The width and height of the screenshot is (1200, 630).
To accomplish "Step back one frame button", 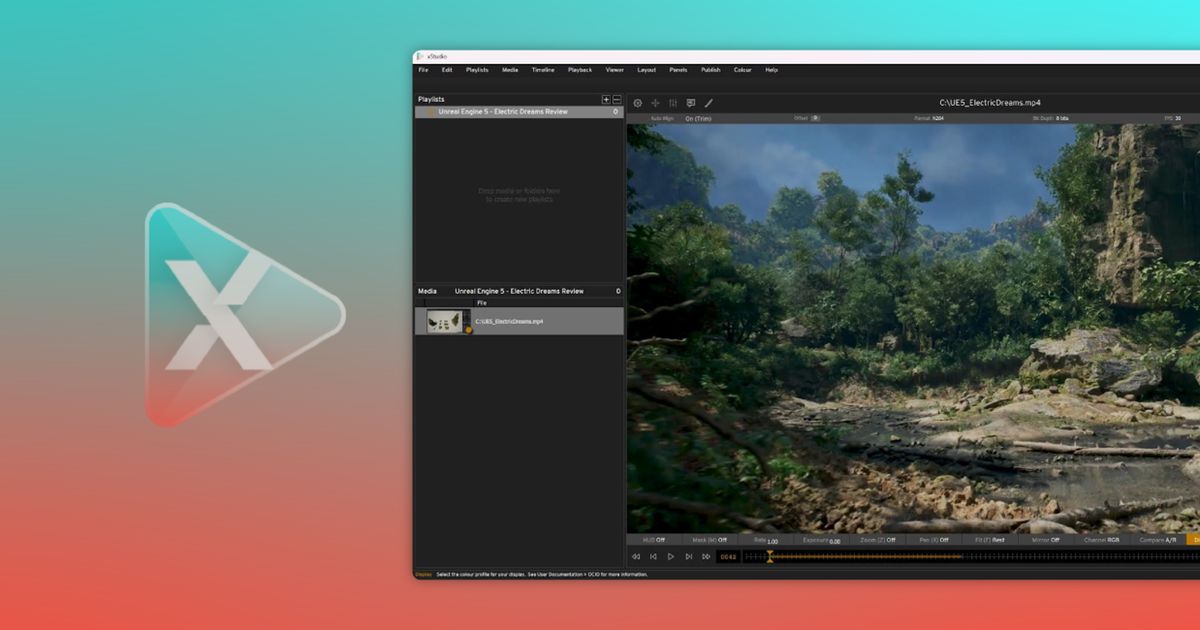I will click(x=653, y=557).
